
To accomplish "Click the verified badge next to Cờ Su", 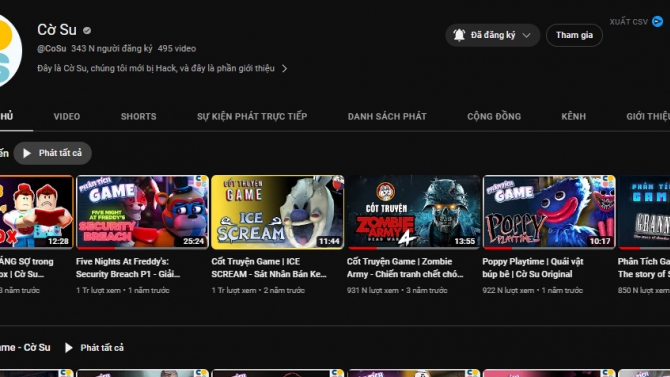I will [x=87, y=30].
